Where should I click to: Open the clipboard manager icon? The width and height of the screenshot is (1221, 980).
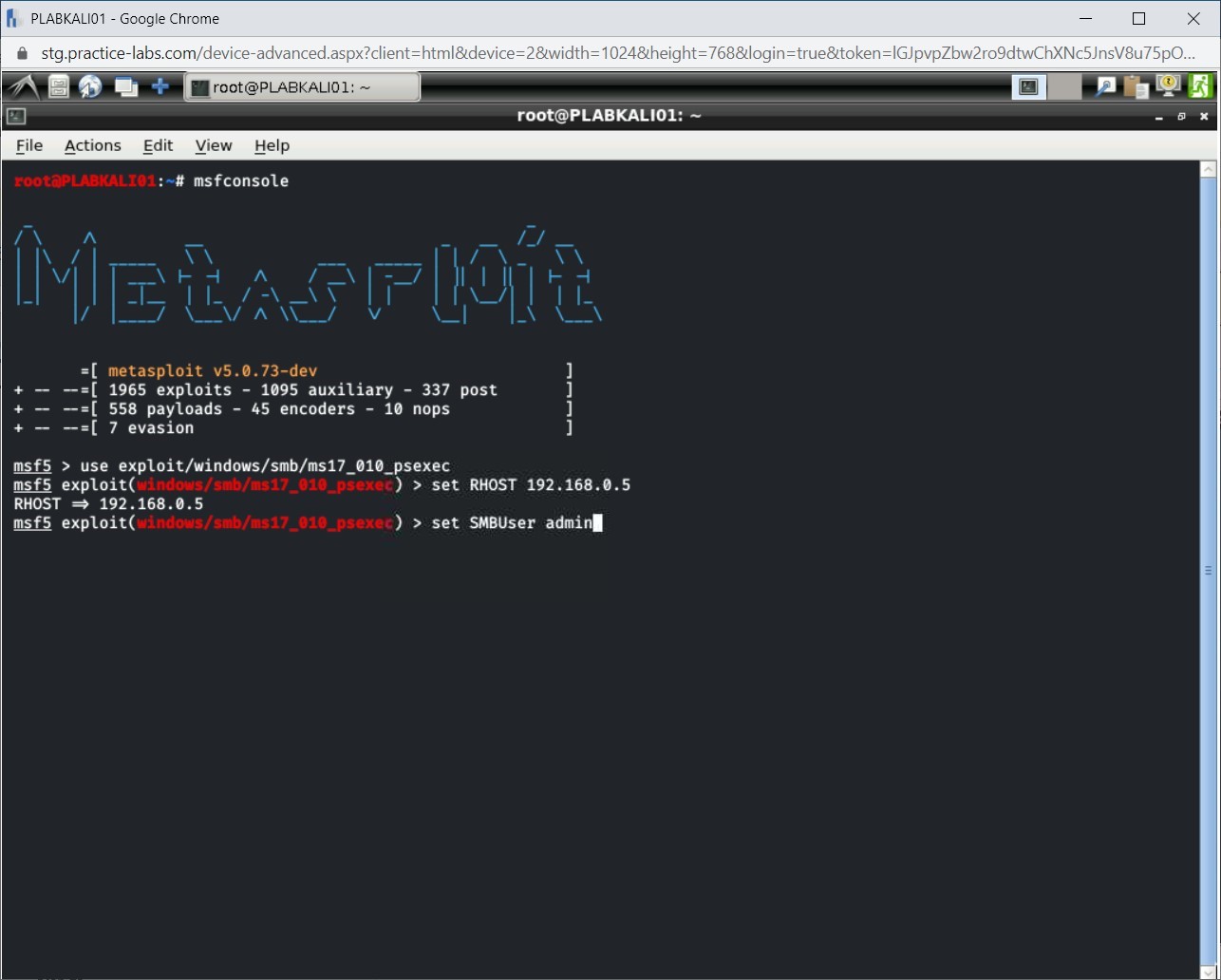click(x=1136, y=87)
